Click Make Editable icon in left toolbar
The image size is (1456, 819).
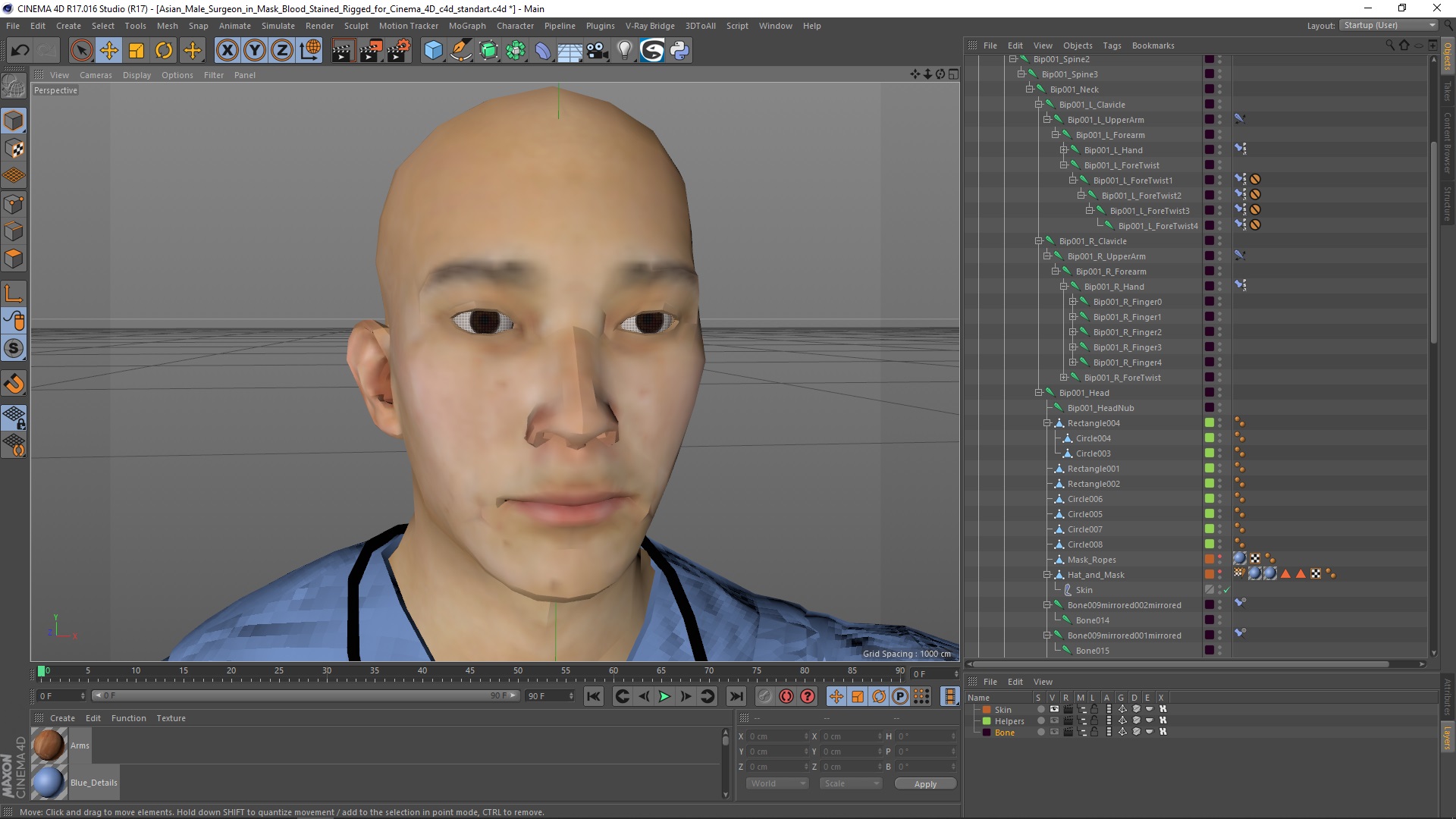(x=14, y=86)
